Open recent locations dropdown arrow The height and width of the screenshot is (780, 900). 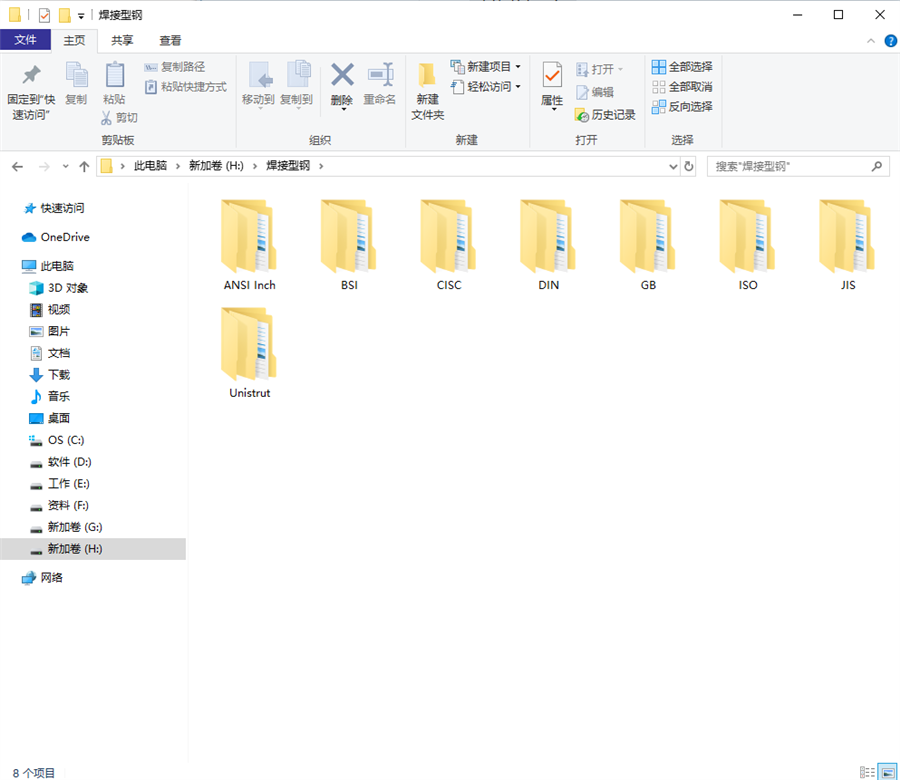[x=65, y=166]
